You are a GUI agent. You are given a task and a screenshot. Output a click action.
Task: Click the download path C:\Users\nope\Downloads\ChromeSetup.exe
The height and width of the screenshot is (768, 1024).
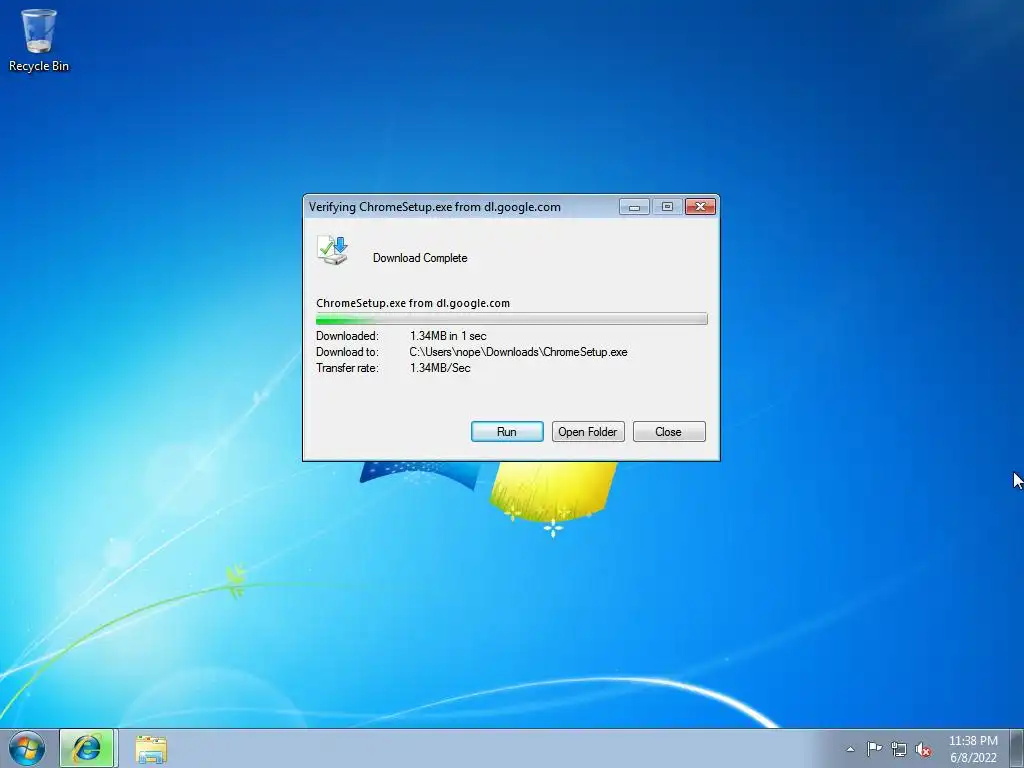[x=519, y=352]
